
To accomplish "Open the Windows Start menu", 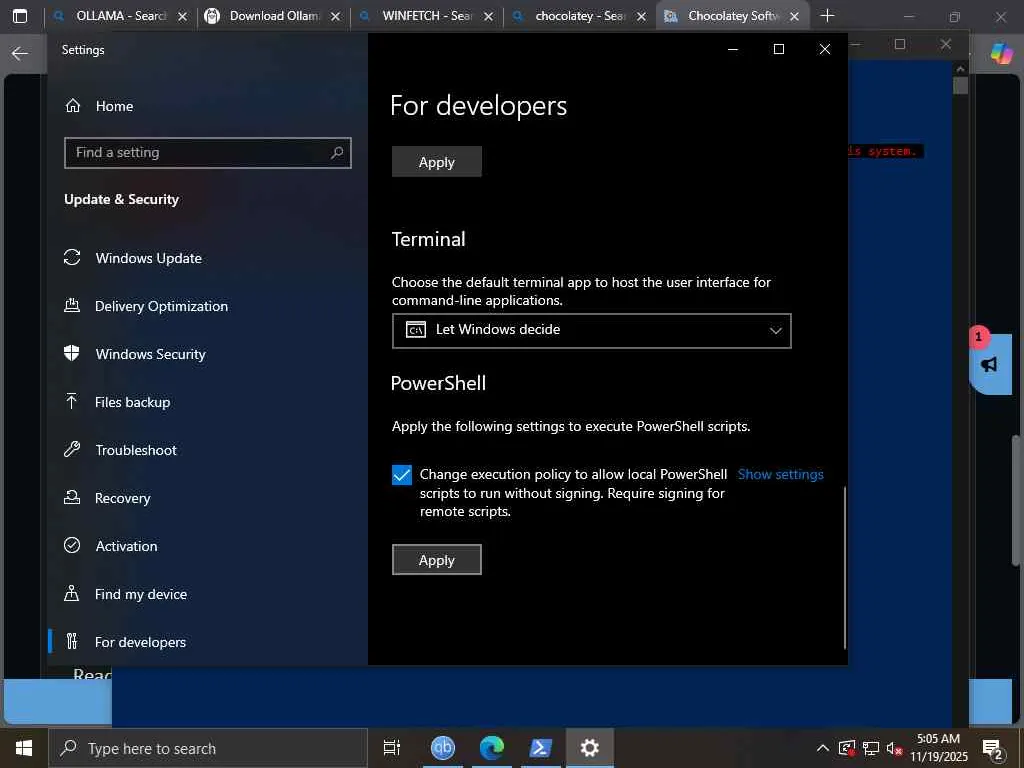I will tap(24, 748).
